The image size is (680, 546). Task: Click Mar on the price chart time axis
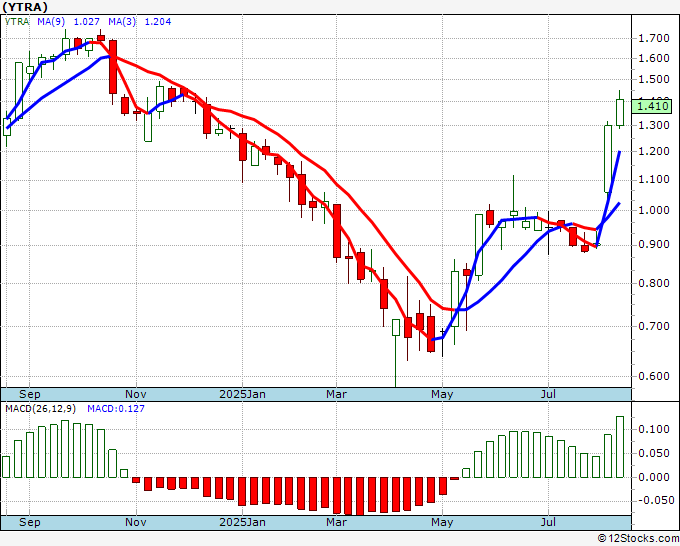click(x=337, y=394)
